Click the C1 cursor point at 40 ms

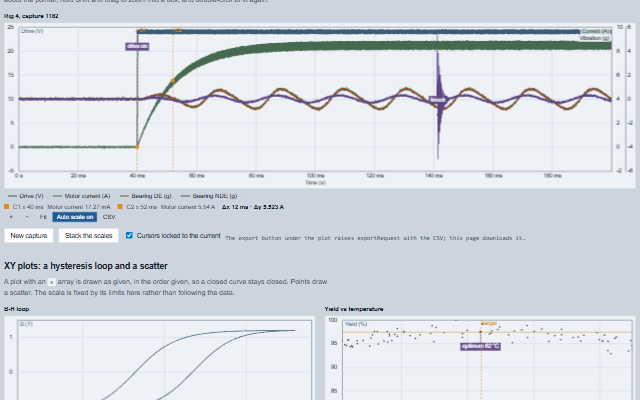pos(137,147)
